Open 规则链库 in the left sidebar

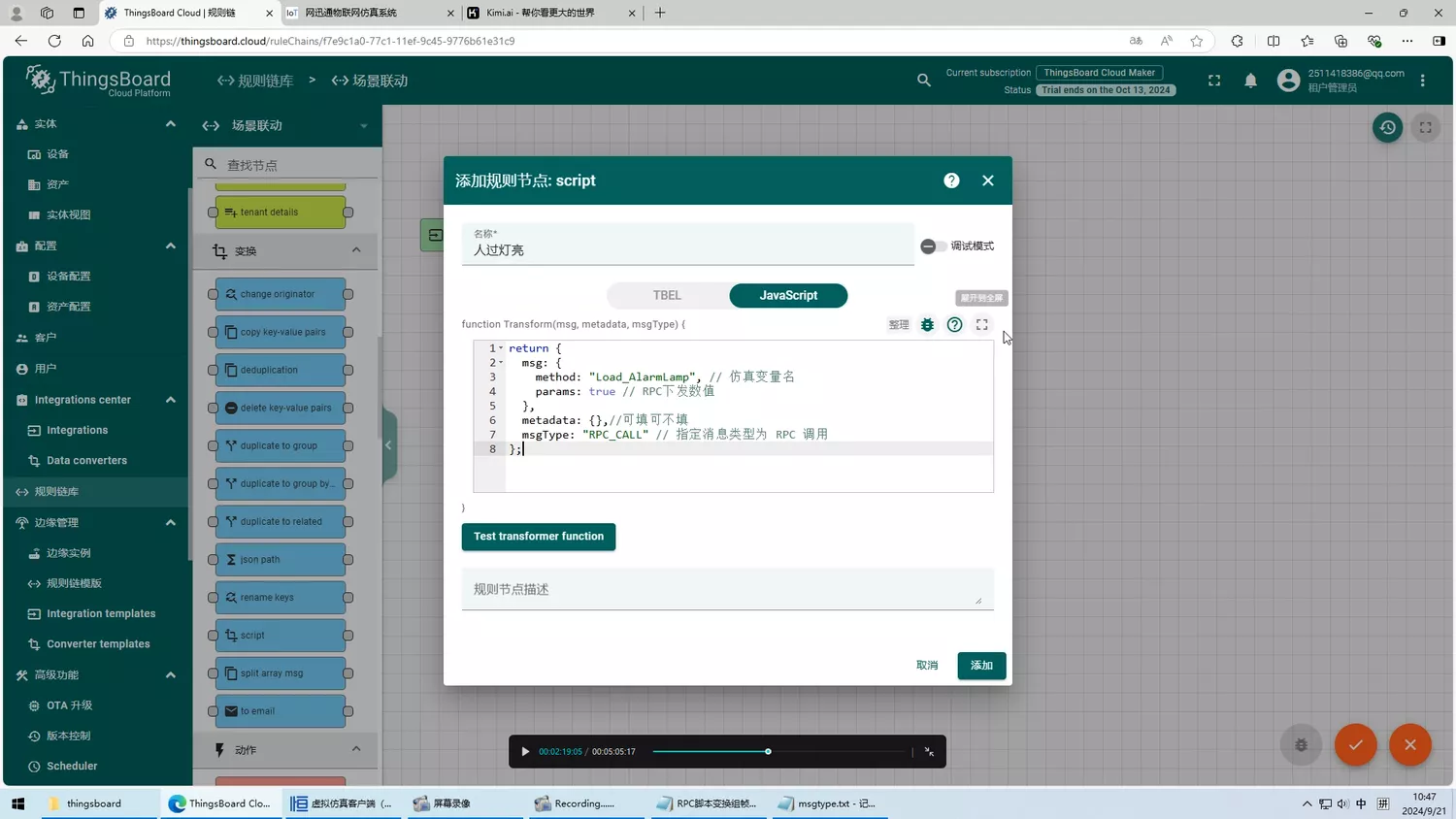56,492
